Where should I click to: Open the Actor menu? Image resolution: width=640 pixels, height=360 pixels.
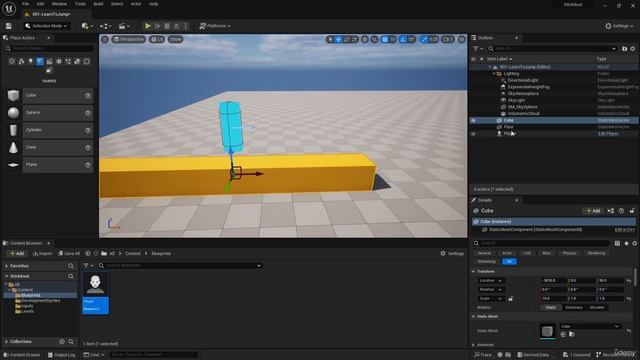click(136, 4)
